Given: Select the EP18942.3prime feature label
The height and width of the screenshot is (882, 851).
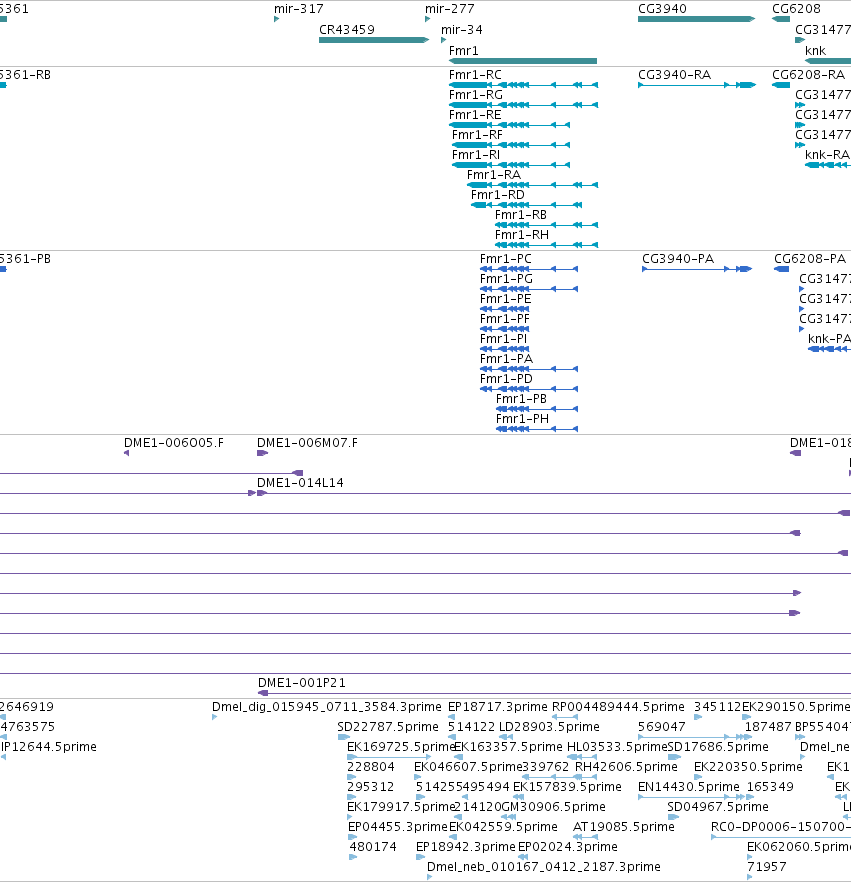Looking at the screenshot, I should tap(466, 847).
